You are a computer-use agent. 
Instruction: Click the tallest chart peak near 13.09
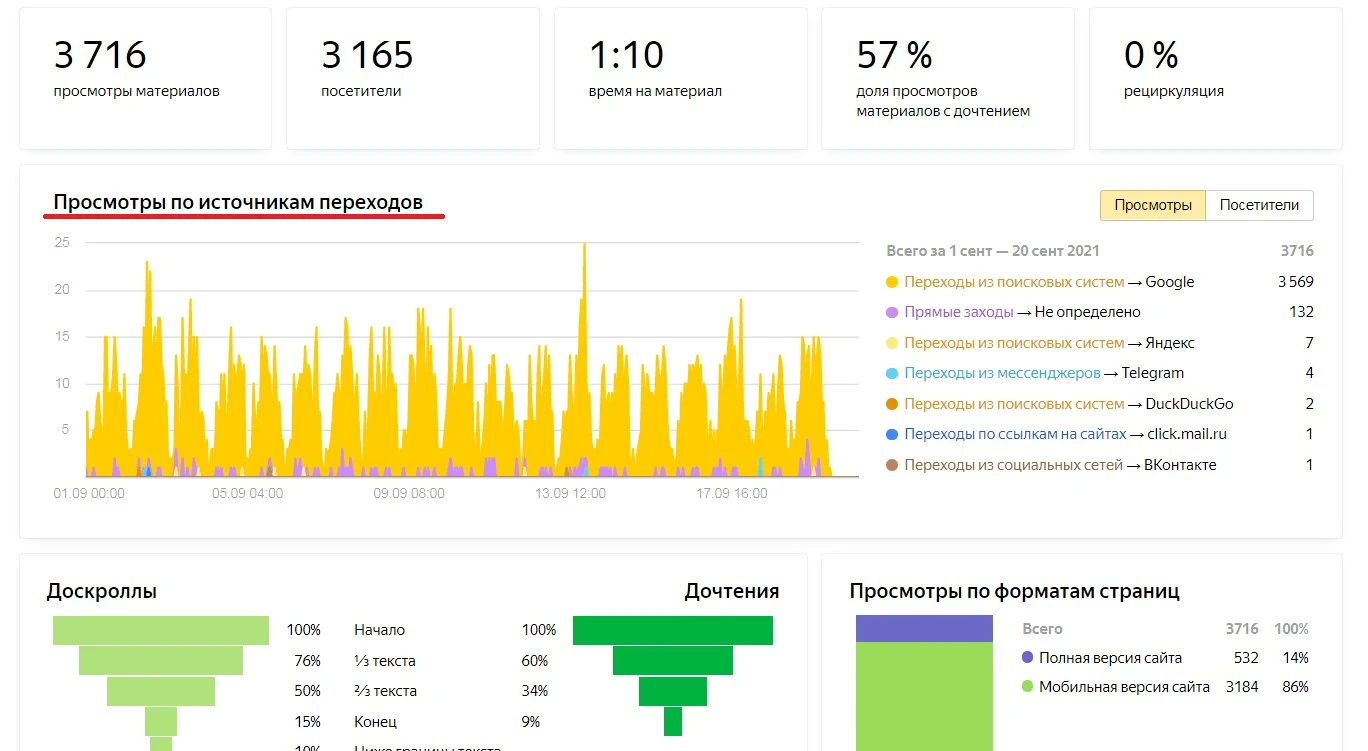(x=584, y=250)
